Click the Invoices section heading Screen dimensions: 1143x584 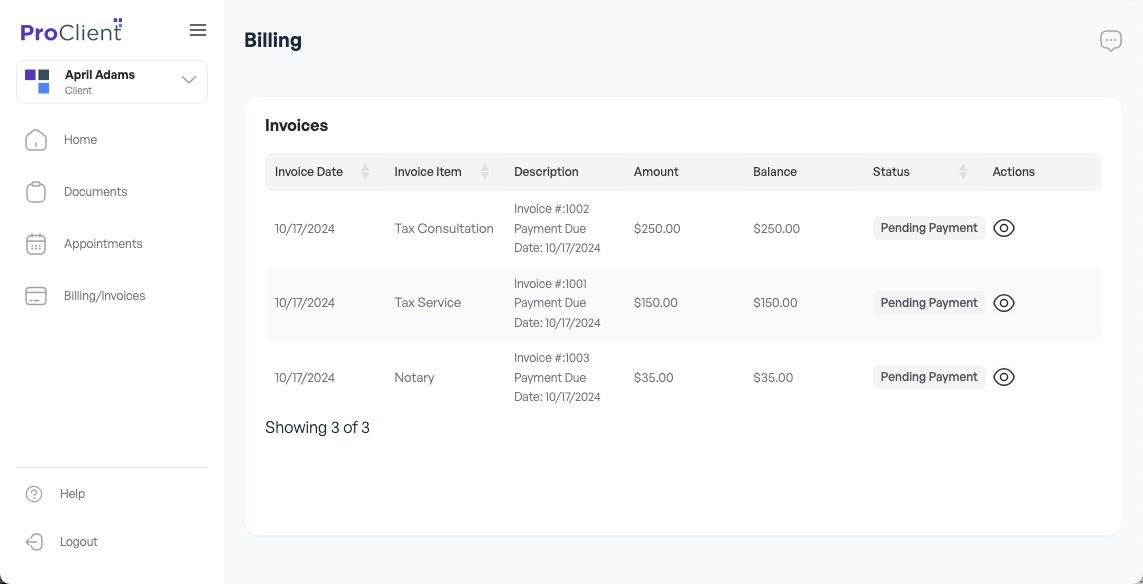point(297,125)
